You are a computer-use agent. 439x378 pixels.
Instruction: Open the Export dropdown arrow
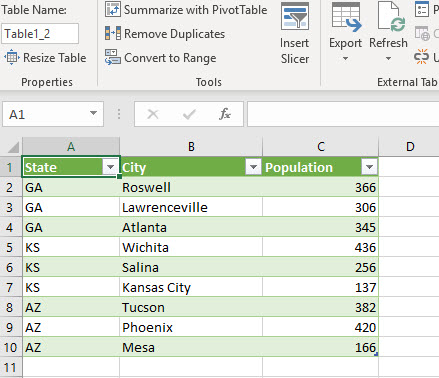(x=346, y=59)
